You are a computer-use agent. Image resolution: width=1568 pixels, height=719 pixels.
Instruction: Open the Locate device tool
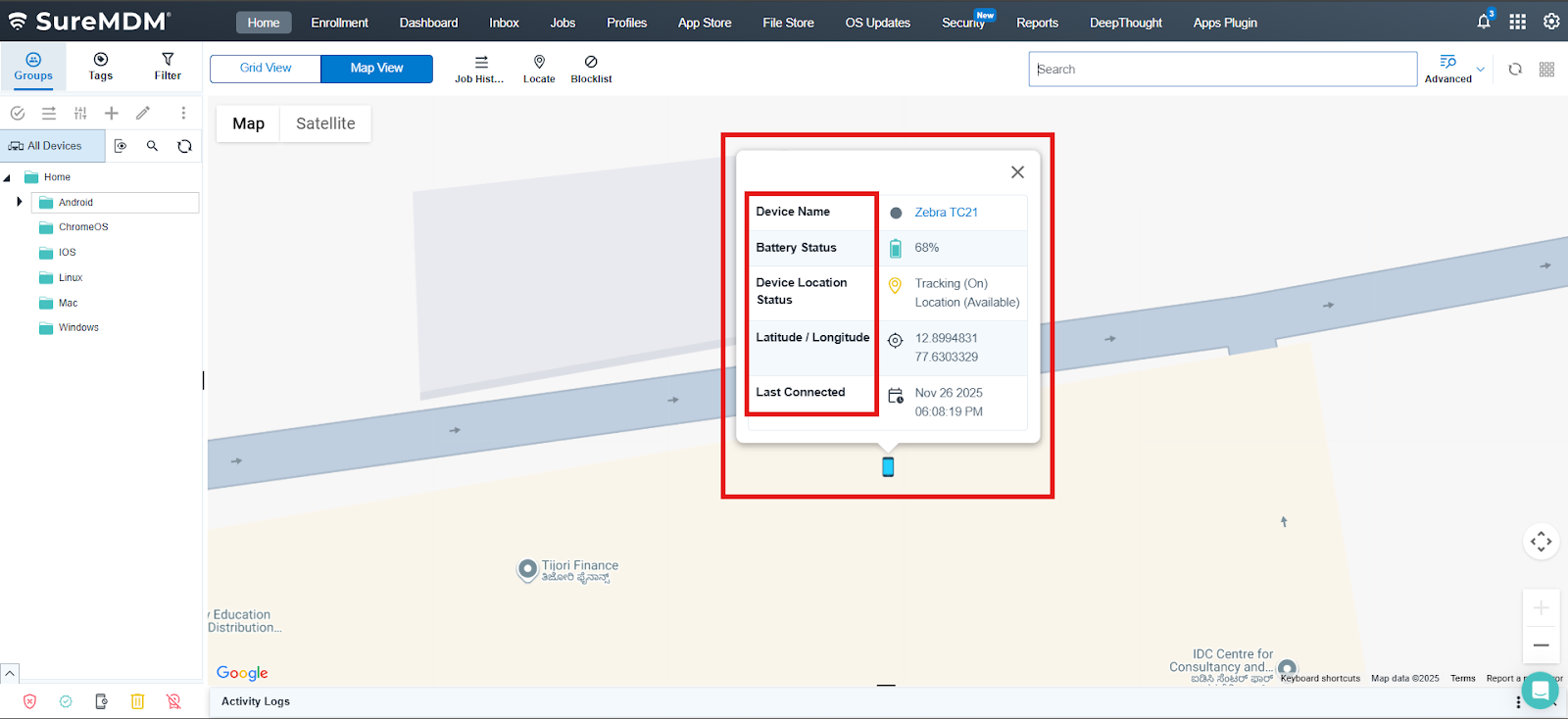click(x=538, y=69)
